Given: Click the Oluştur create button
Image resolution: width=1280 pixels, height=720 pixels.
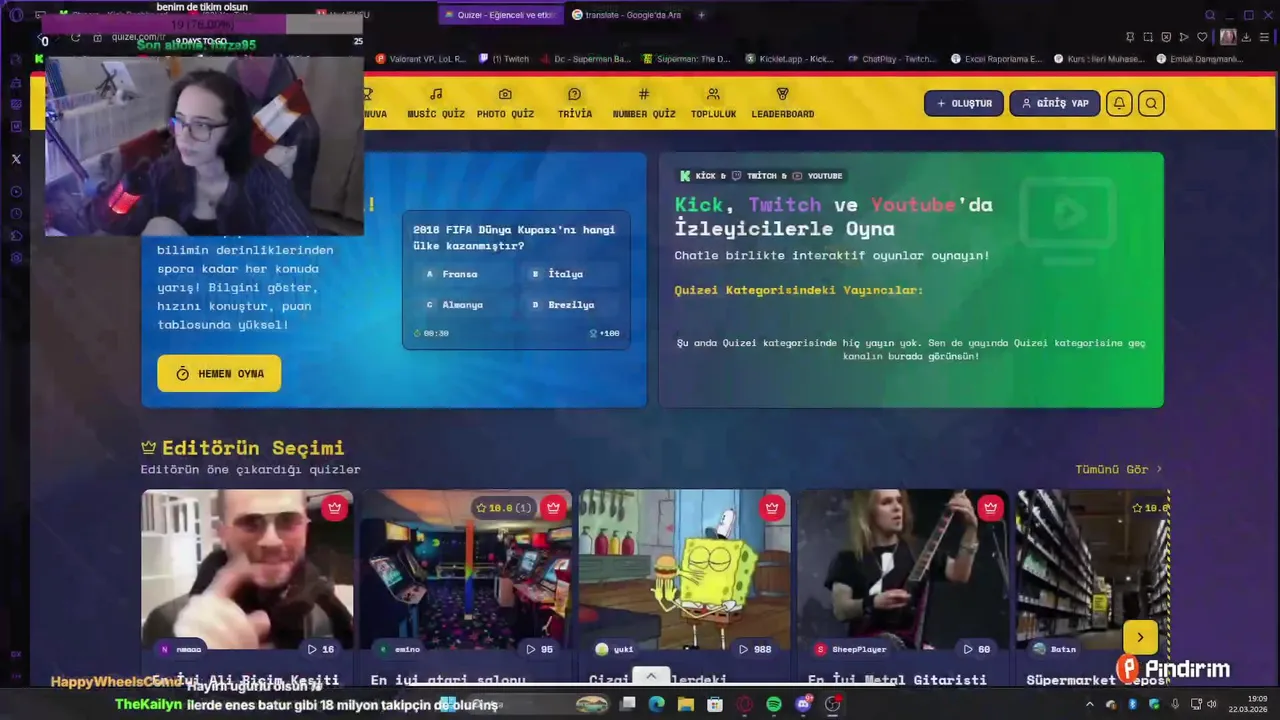Looking at the screenshot, I should tap(964, 103).
